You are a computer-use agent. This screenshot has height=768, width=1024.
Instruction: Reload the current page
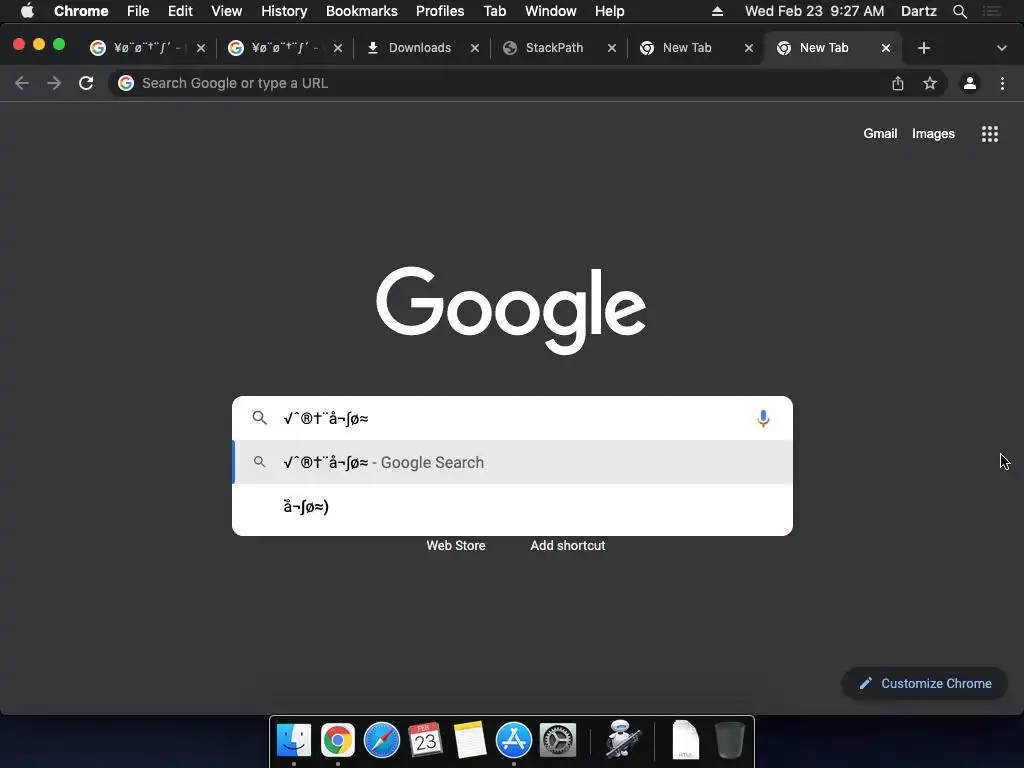[86, 83]
